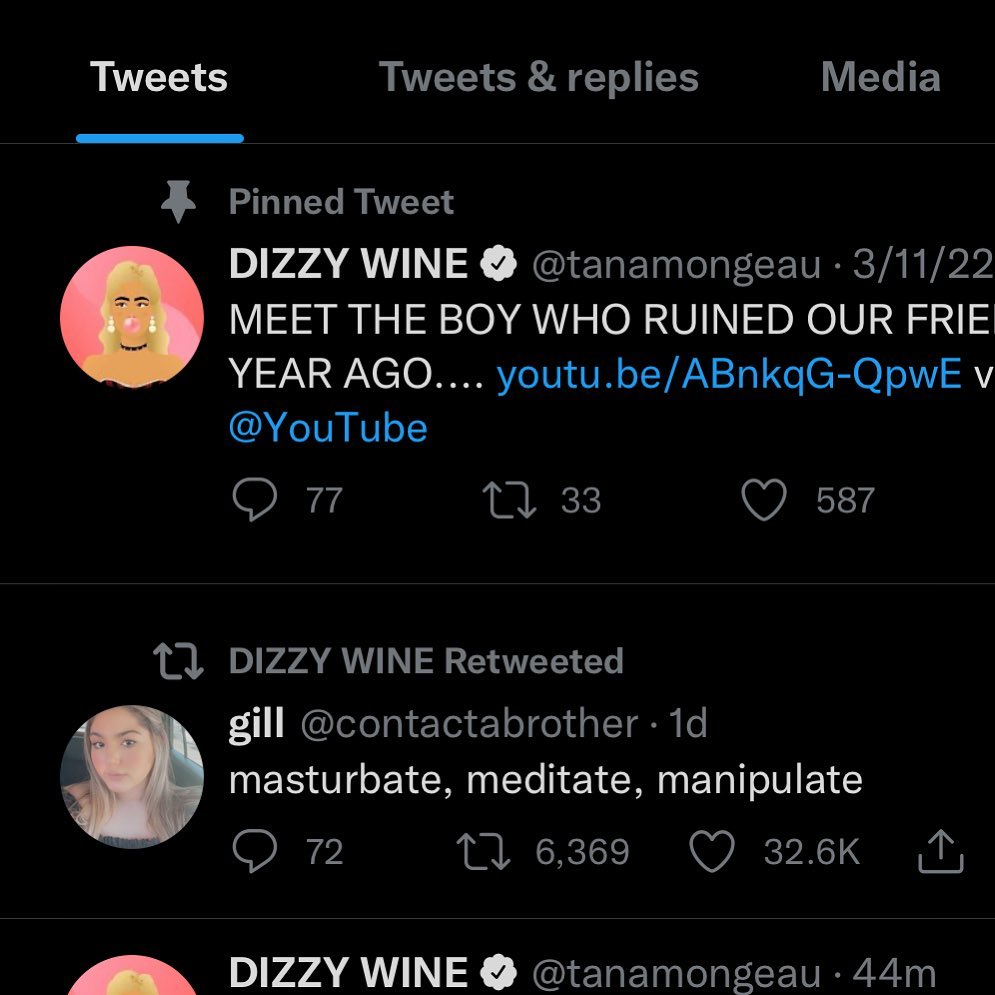Reply to the pinned DIZZY WINE tweet

254,500
